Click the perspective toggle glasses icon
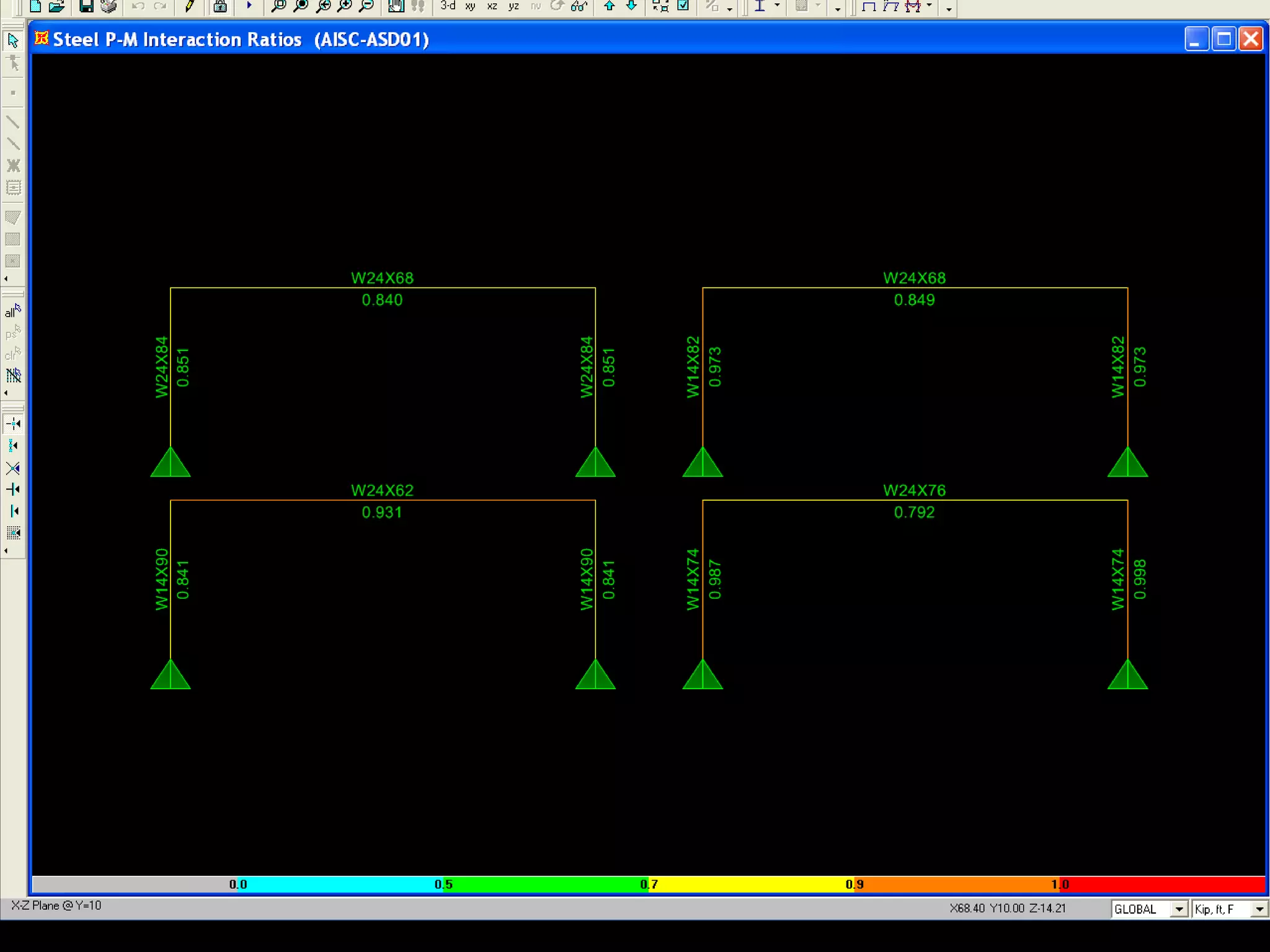 (579, 6)
